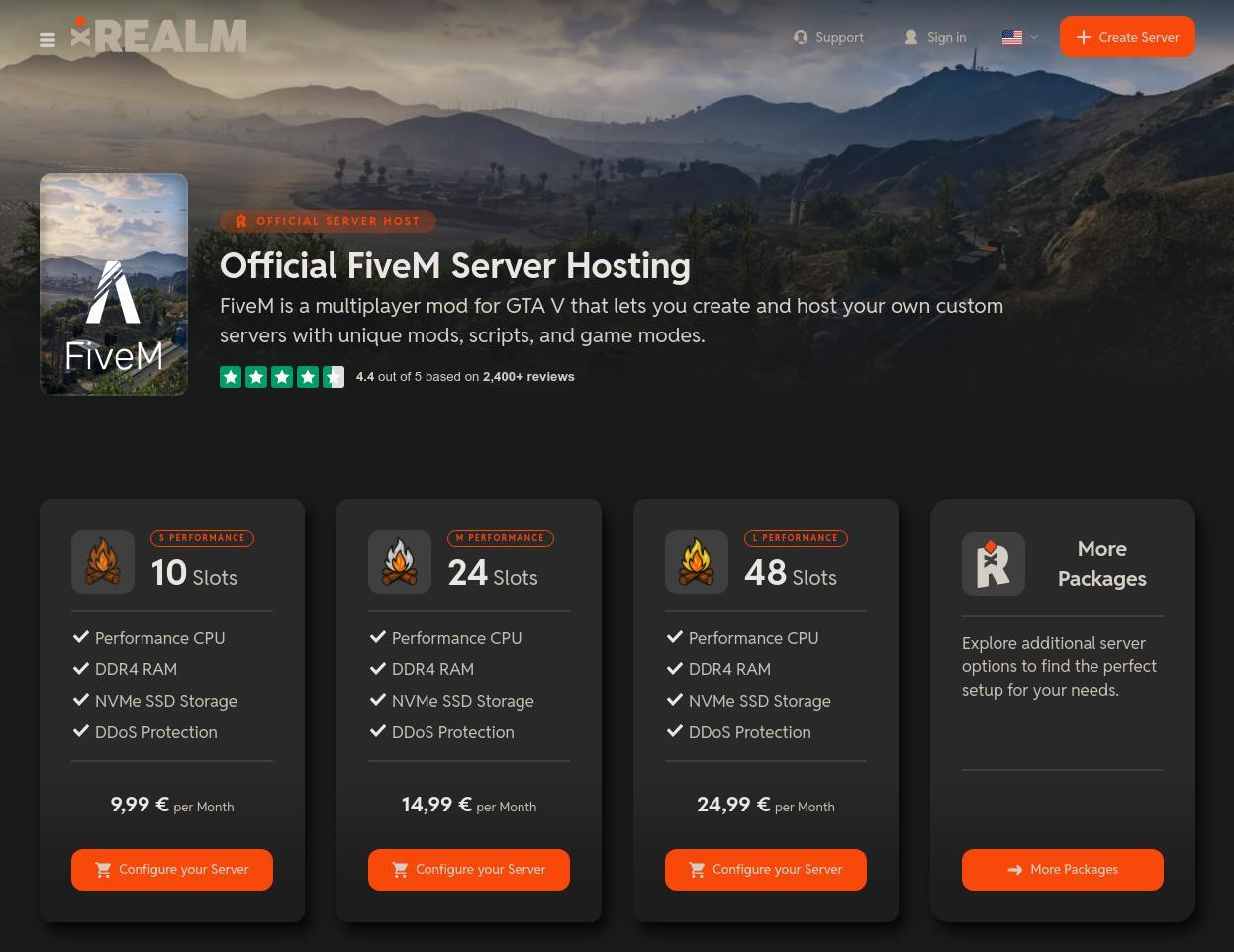Image resolution: width=1234 pixels, height=952 pixels.
Task: Click the 10 Slots campfire icon
Action: click(103, 562)
